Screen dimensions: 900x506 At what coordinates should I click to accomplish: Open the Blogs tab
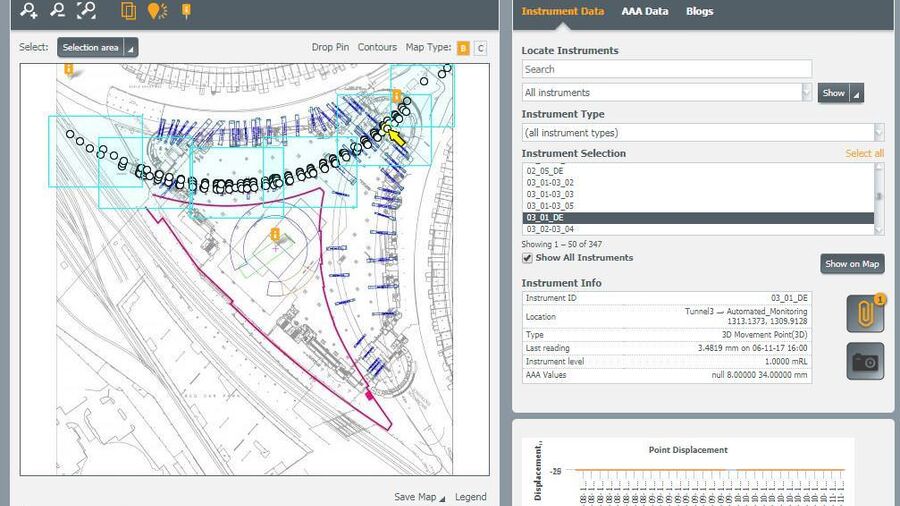699,12
